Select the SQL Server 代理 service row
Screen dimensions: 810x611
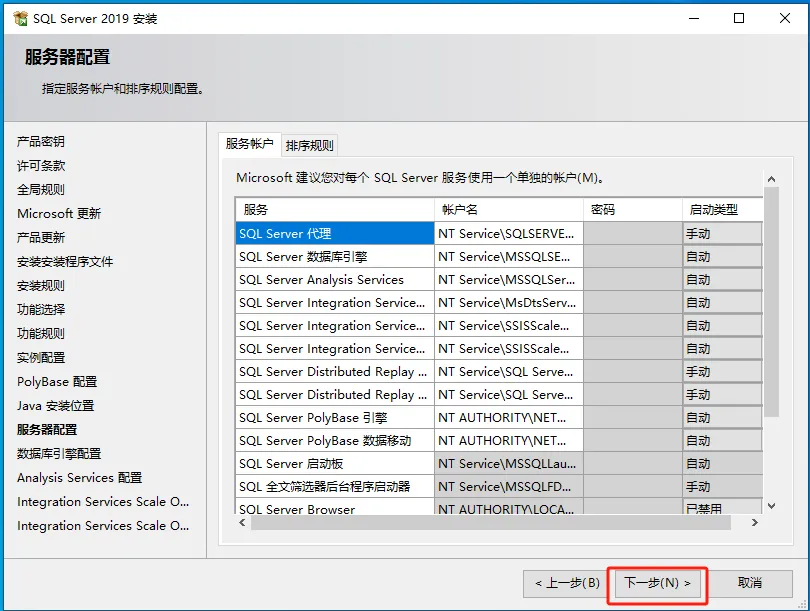coord(335,234)
